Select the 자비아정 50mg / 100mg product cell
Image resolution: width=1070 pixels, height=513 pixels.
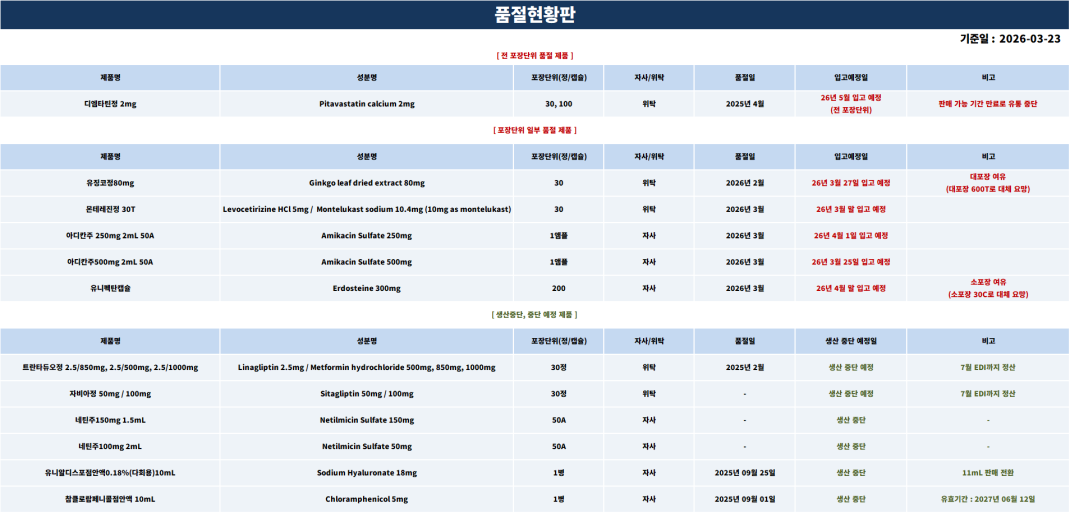[110, 394]
